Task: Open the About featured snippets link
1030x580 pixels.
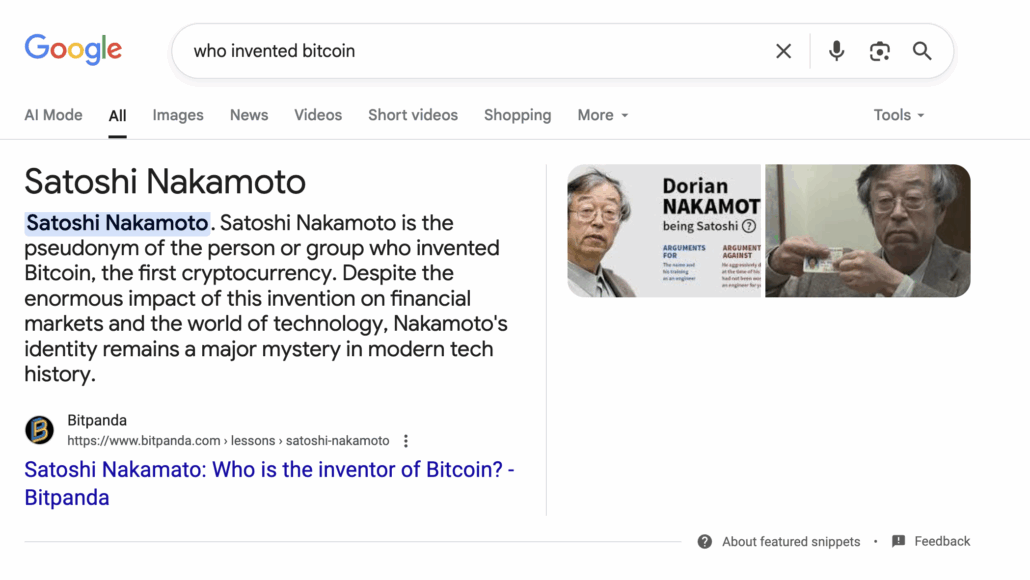Action: pyautogui.click(x=791, y=542)
